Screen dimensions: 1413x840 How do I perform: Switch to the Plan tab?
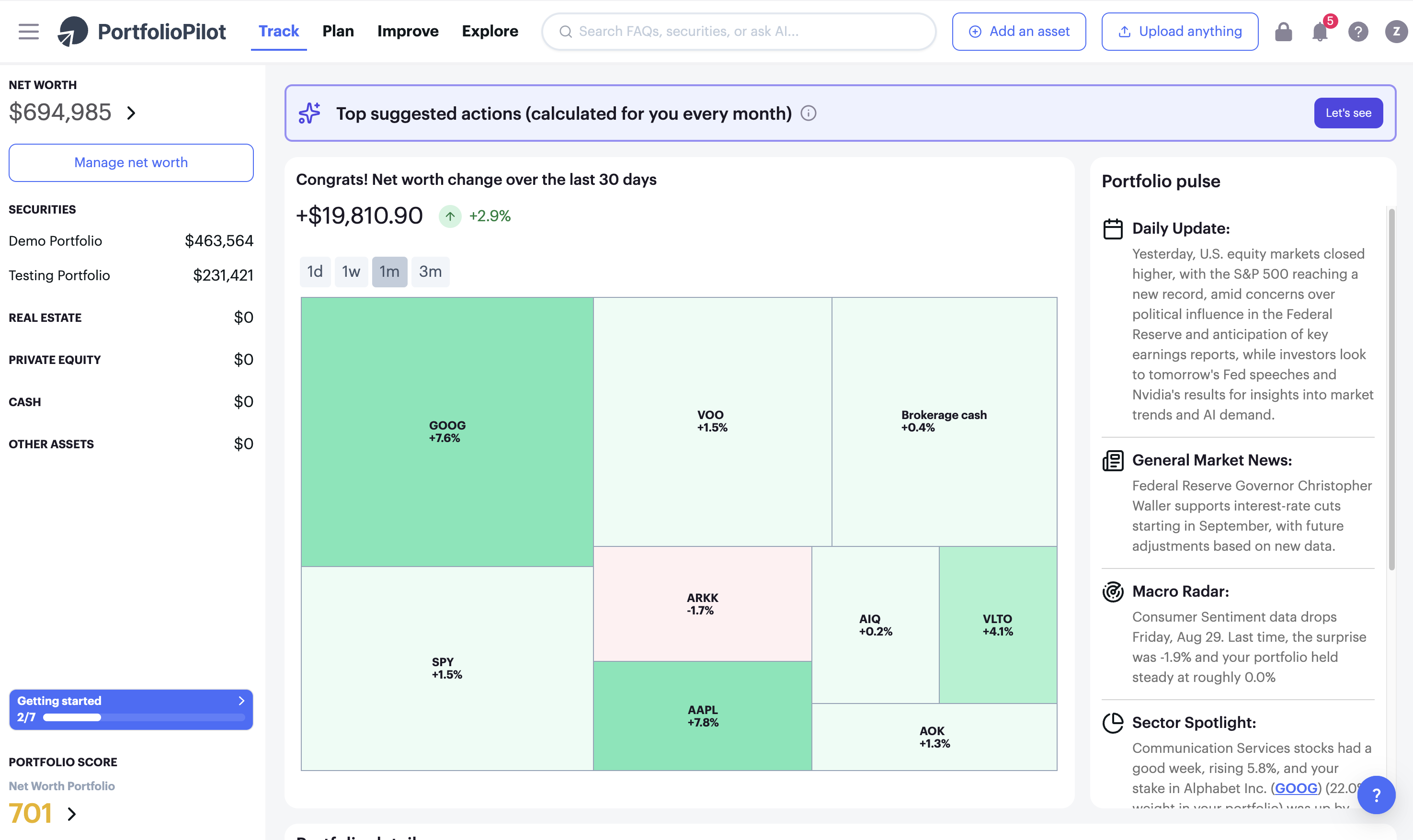point(338,31)
